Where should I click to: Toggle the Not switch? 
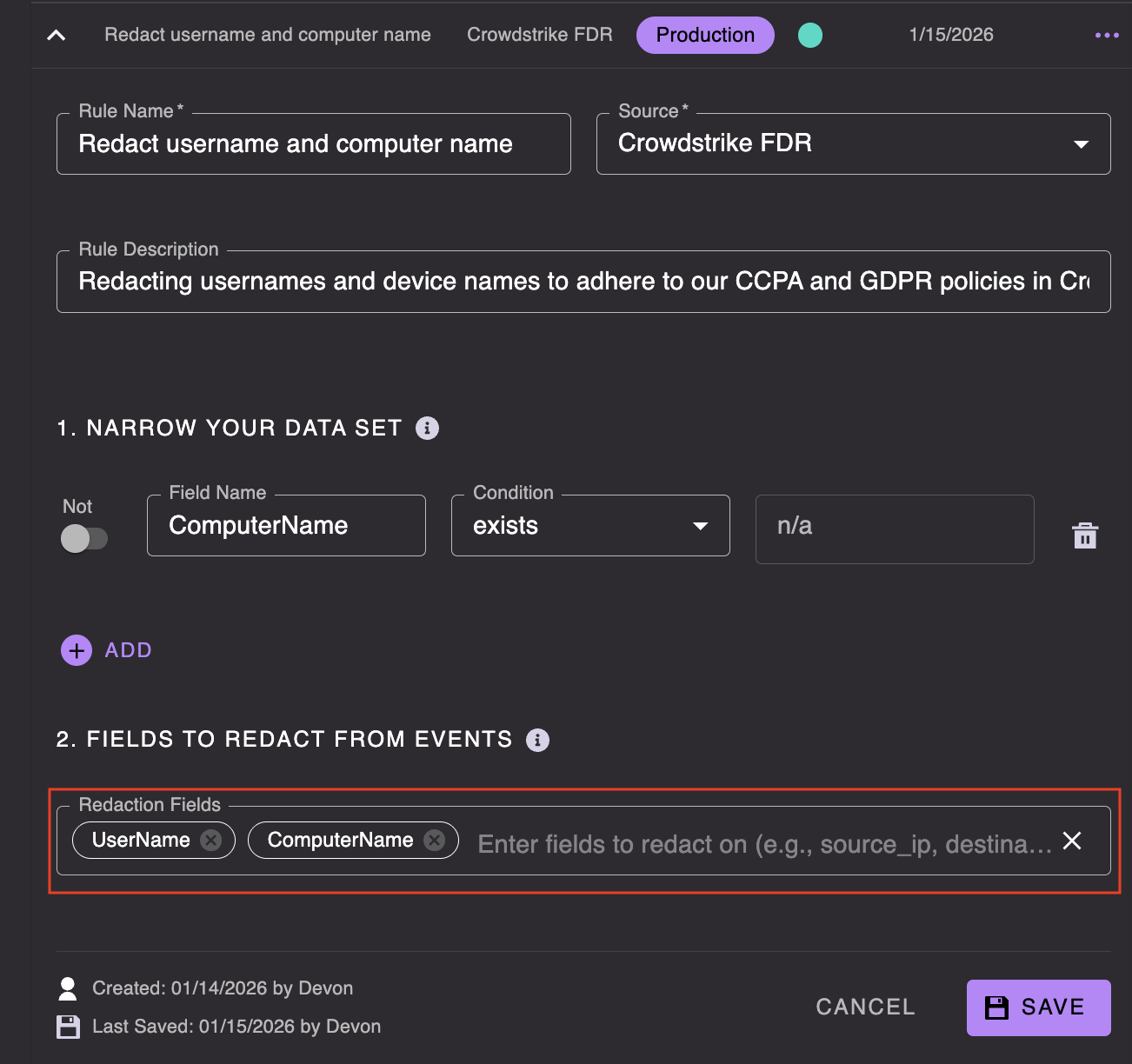tap(83, 538)
